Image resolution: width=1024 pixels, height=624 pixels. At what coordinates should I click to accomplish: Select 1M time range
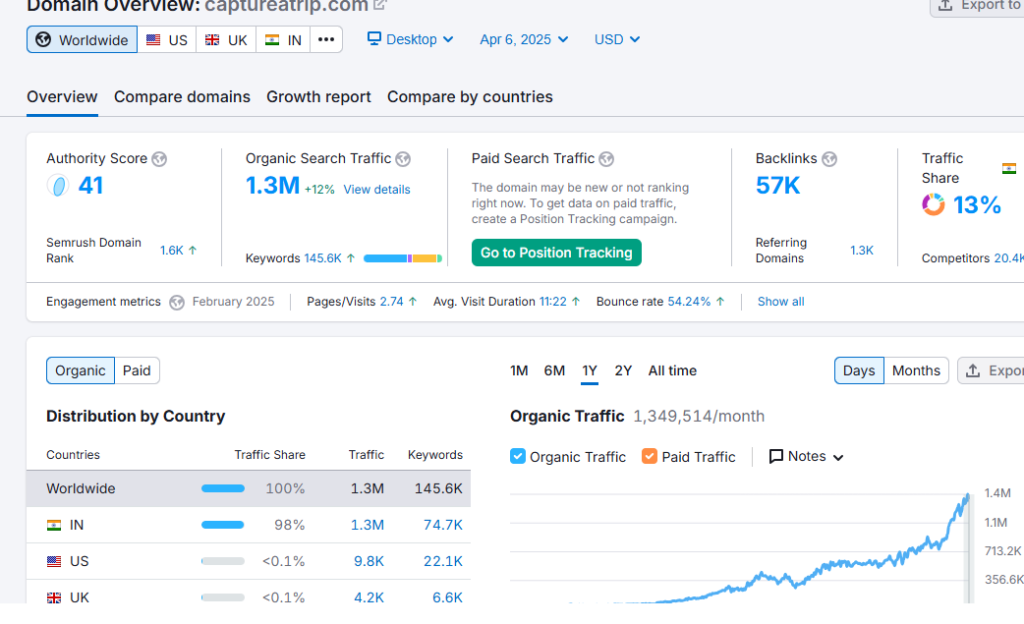pos(519,371)
